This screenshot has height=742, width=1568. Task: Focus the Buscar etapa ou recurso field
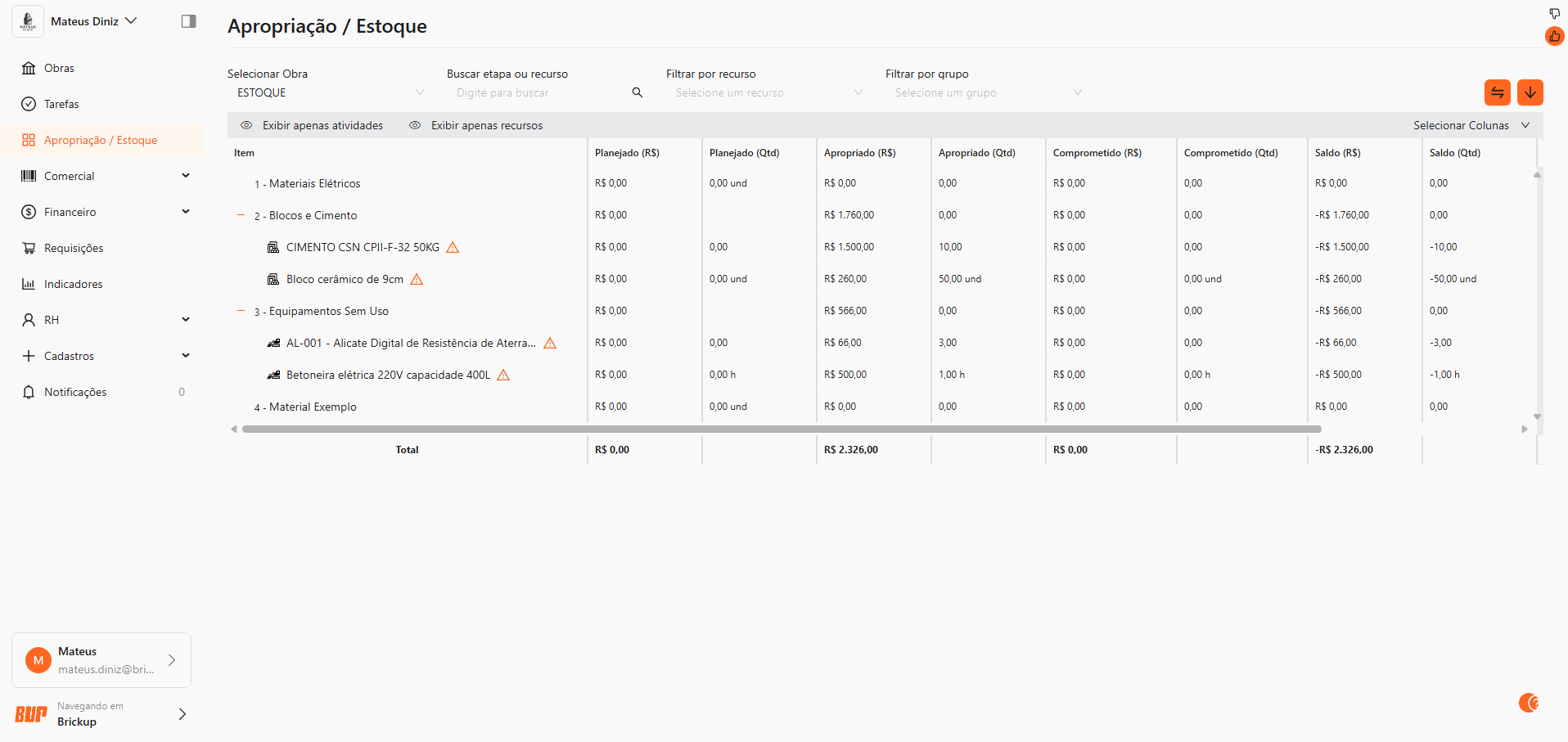pos(540,92)
